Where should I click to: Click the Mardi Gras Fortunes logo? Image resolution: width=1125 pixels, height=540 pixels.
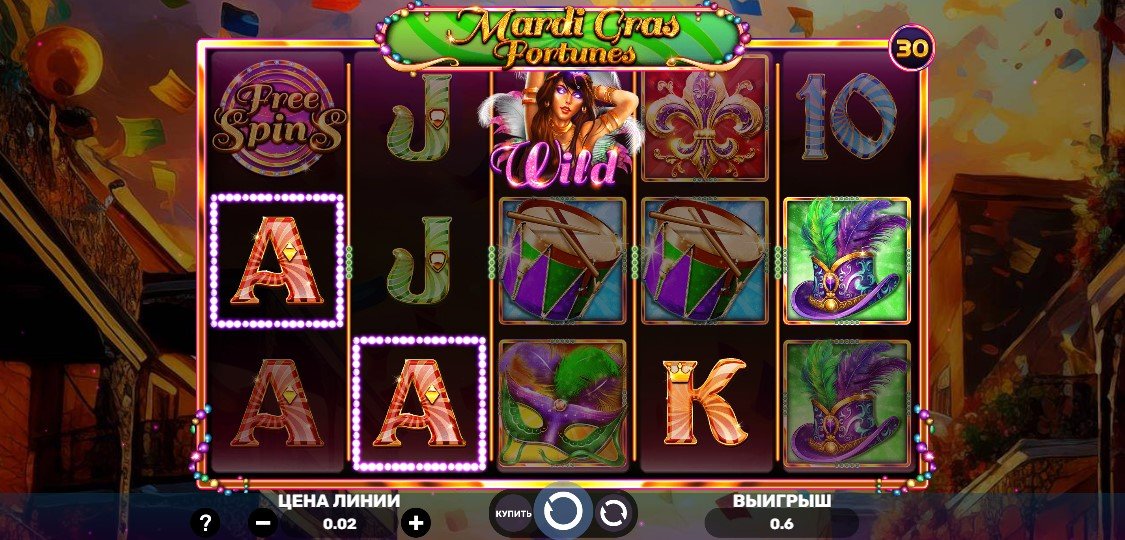click(564, 38)
